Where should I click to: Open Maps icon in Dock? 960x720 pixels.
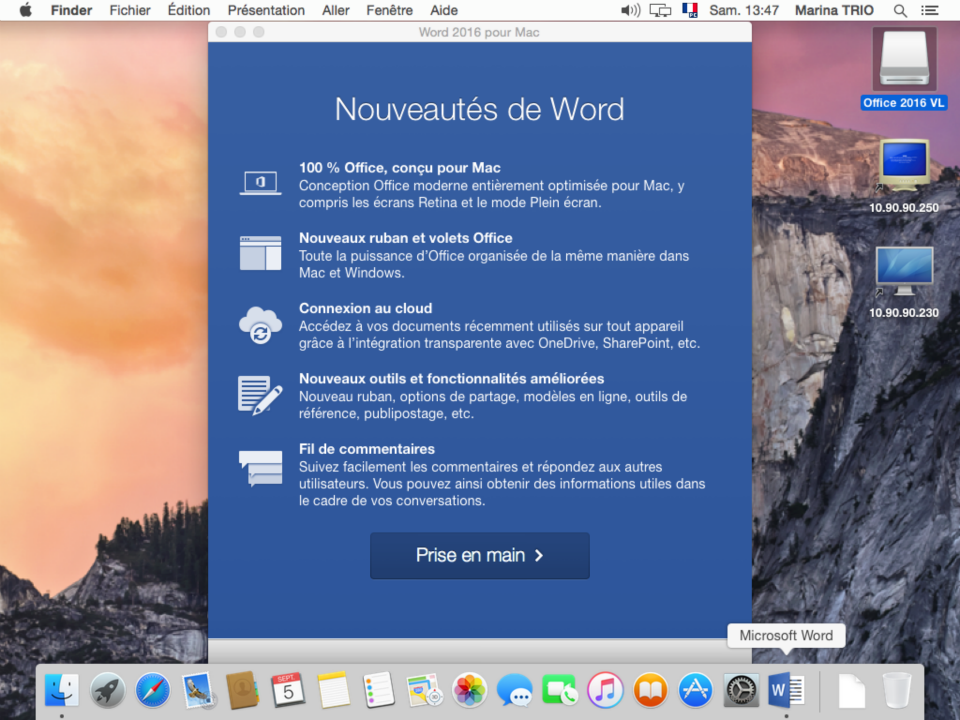[x=424, y=690]
